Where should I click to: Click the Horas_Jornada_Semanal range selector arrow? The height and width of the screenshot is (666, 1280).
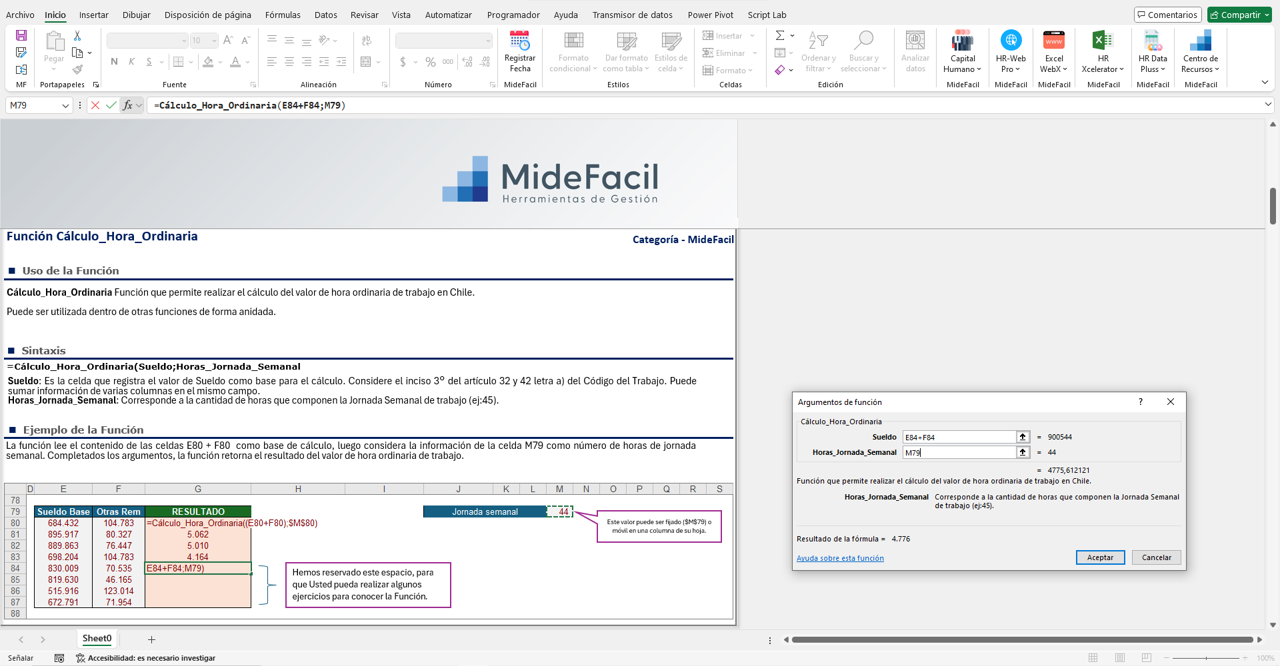click(1024, 453)
